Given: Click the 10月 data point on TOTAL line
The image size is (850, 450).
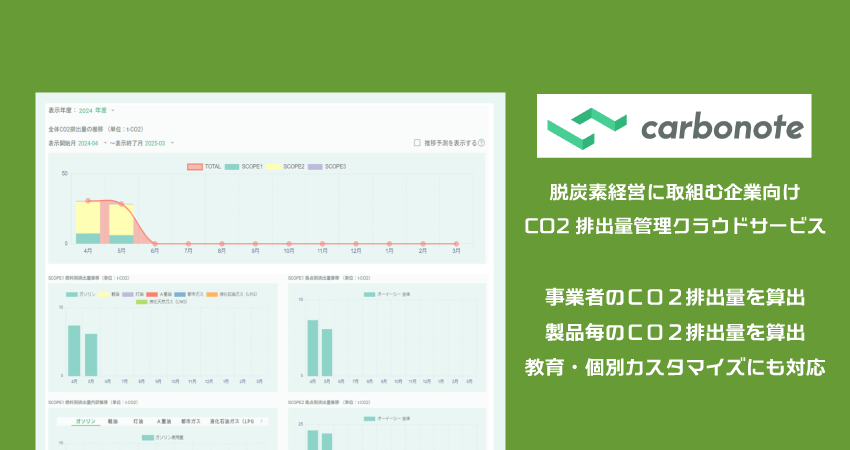Looking at the screenshot, I should (x=289, y=244).
